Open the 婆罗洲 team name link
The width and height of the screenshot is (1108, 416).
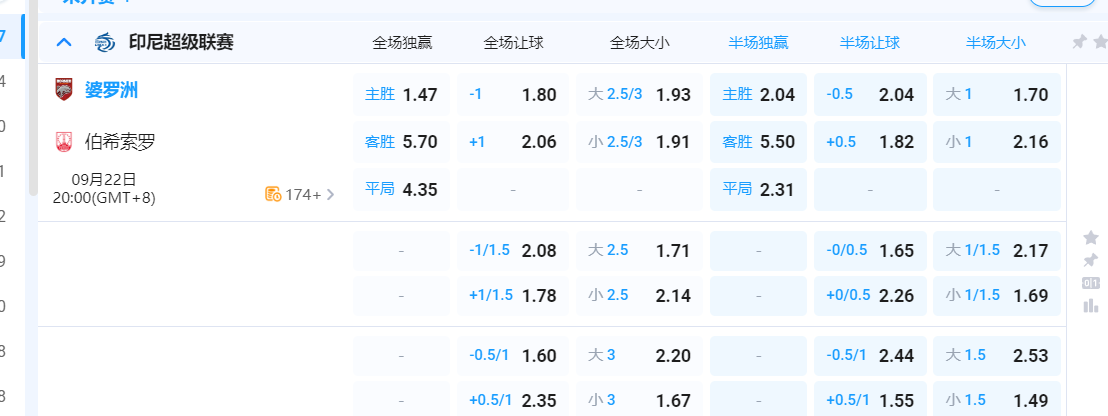111,91
